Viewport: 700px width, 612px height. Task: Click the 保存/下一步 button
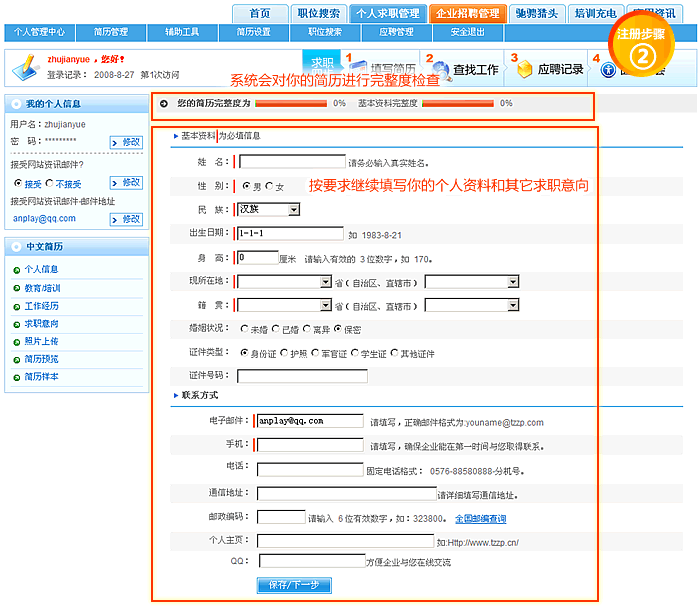[x=294, y=585]
